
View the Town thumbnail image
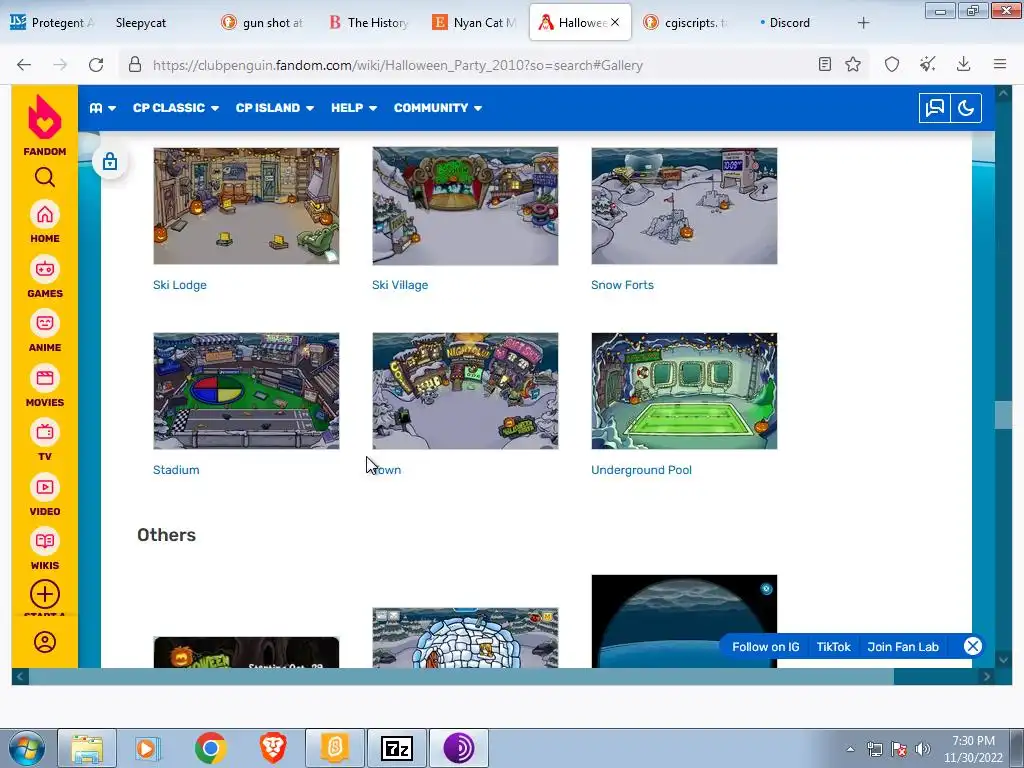(x=465, y=391)
